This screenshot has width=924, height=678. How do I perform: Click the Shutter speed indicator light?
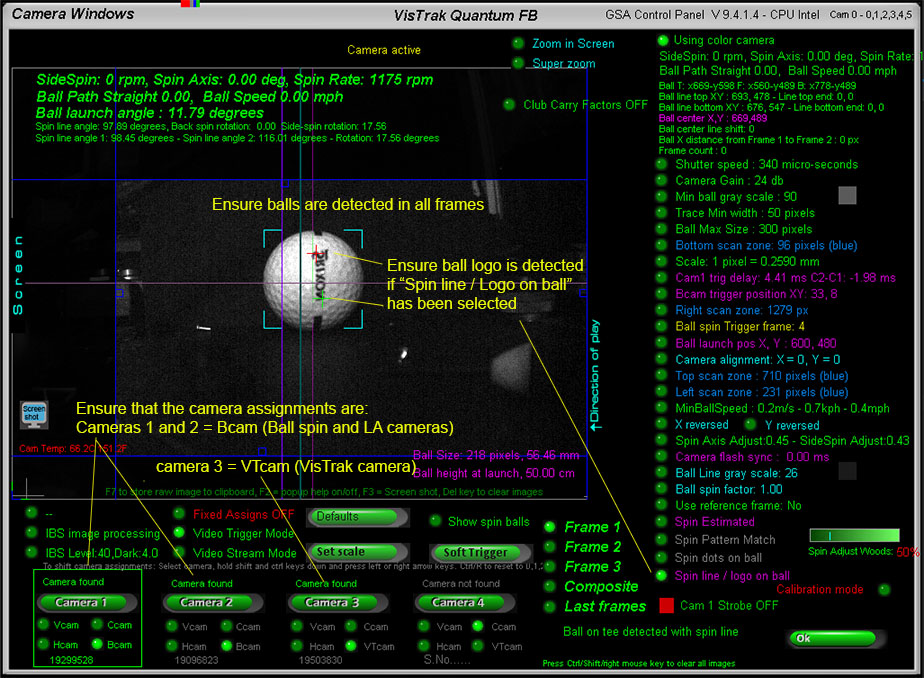(662, 164)
